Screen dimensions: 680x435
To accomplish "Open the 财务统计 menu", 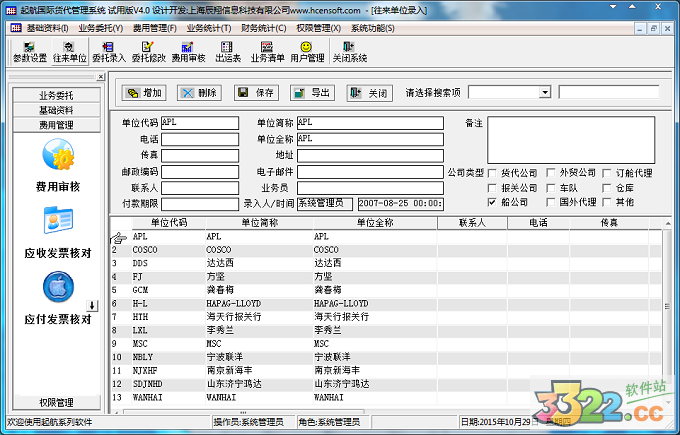I will click(x=262, y=28).
